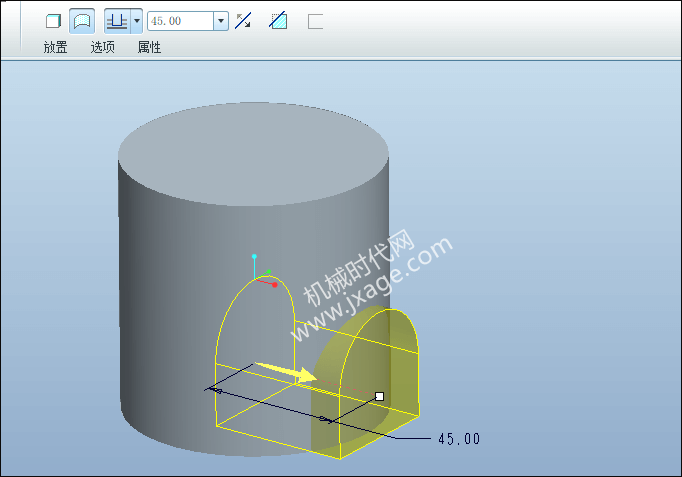Flip the extrude depth direction
This screenshot has width=682, height=477.
pyautogui.click(x=243, y=21)
